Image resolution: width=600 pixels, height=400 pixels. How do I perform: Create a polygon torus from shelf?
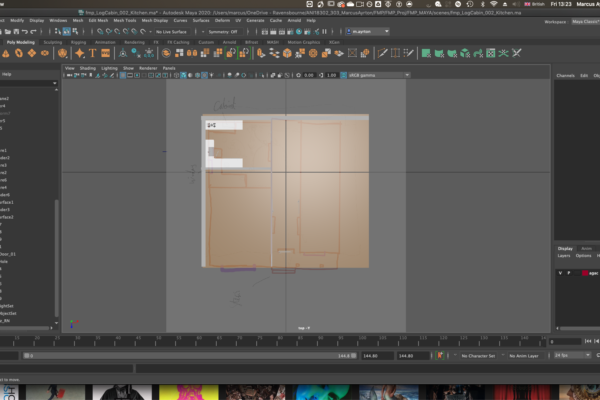19,53
